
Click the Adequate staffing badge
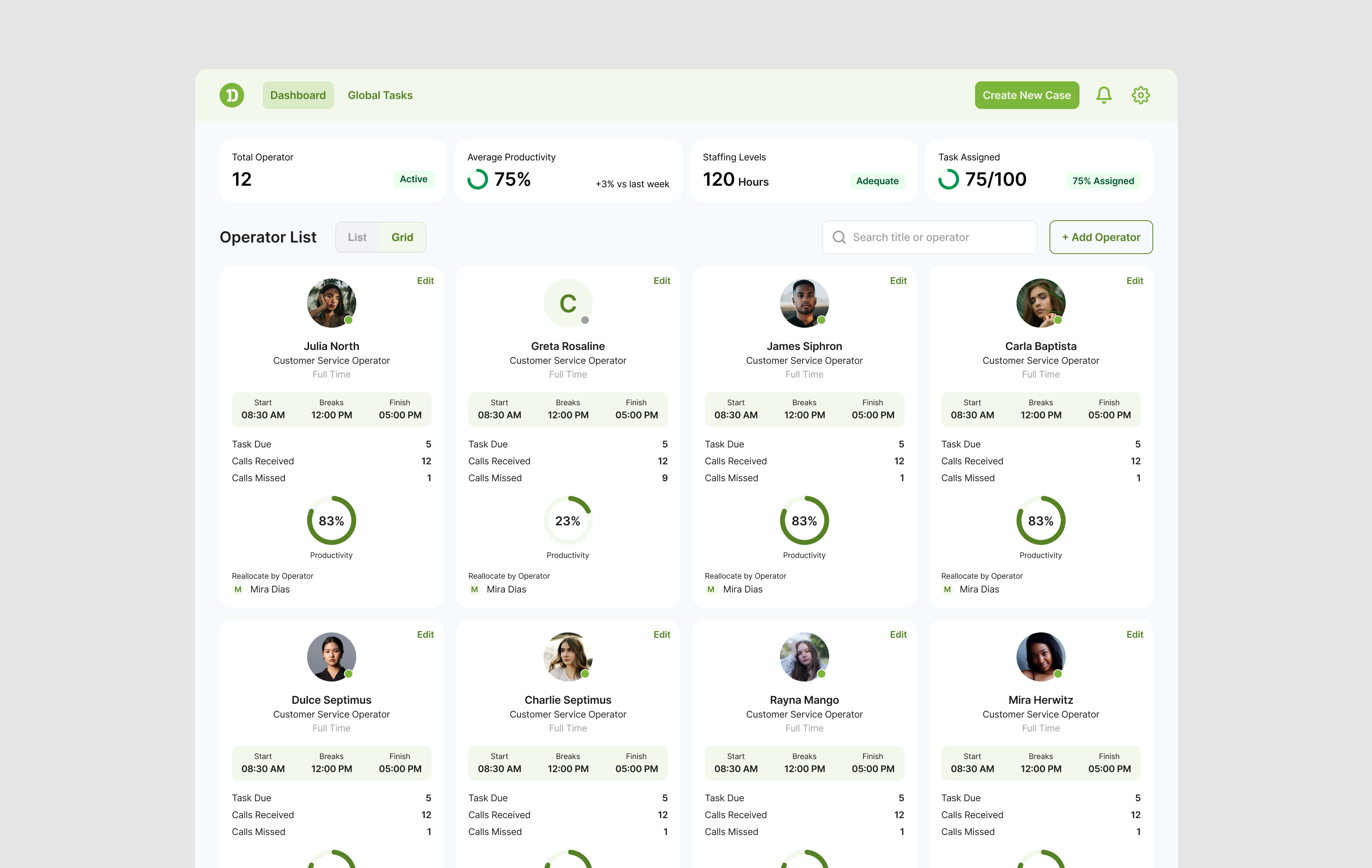pyautogui.click(x=878, y=181)
